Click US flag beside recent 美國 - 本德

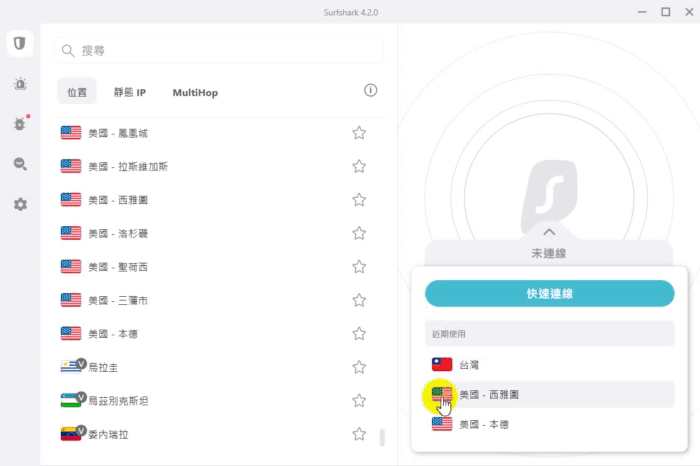(x=442, y=424)
